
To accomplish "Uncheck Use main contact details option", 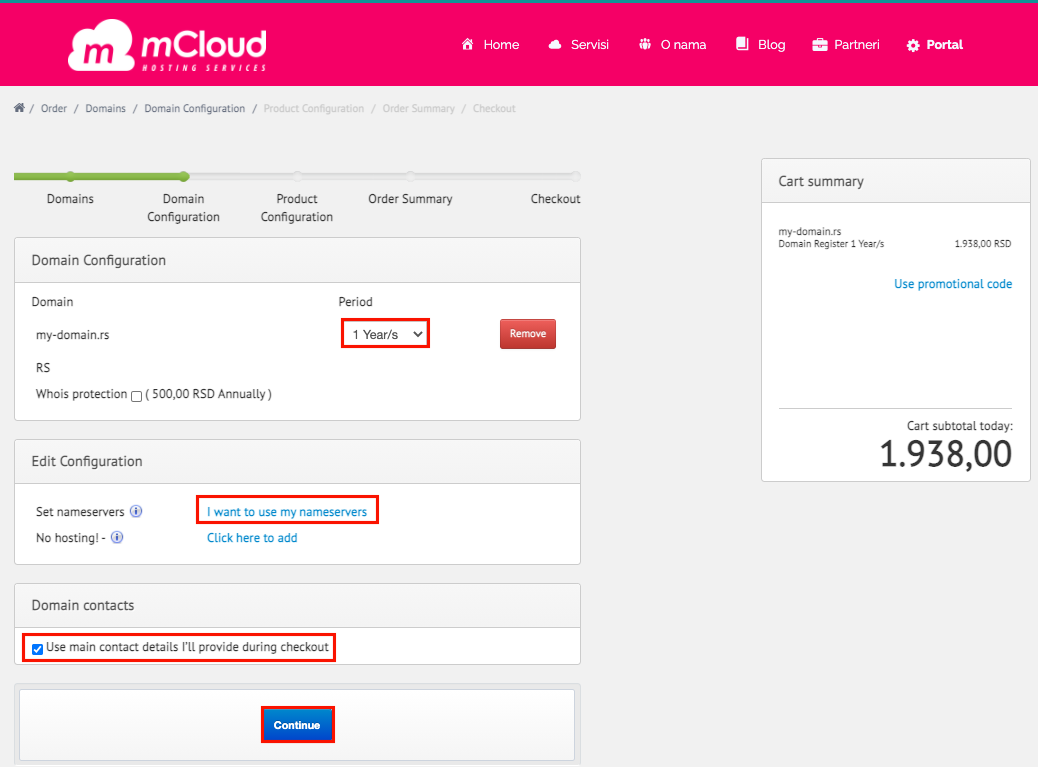I will coord(37,649).
